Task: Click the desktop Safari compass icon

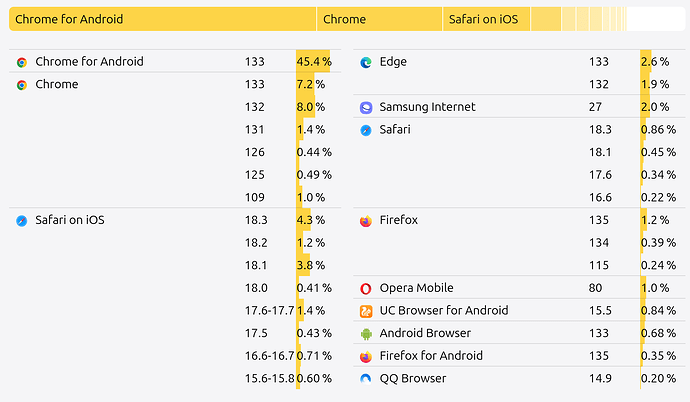Action: coord(366,130)
